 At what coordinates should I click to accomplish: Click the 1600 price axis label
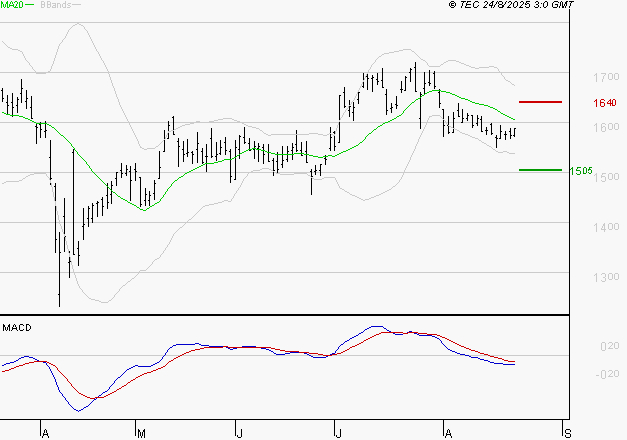(x=606, y=127)
